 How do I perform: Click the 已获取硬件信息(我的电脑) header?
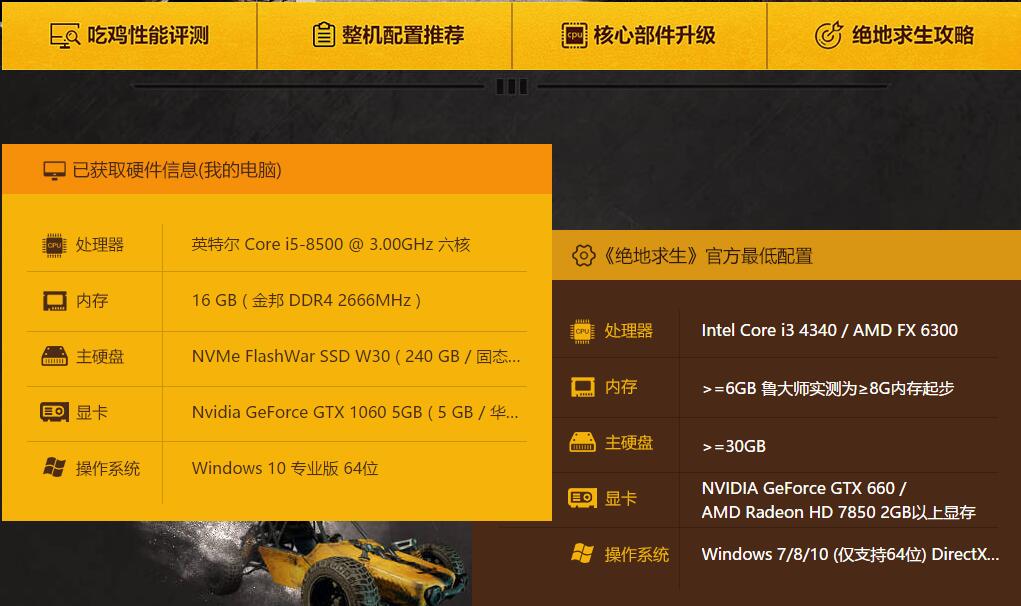click(x=277, y=169)
